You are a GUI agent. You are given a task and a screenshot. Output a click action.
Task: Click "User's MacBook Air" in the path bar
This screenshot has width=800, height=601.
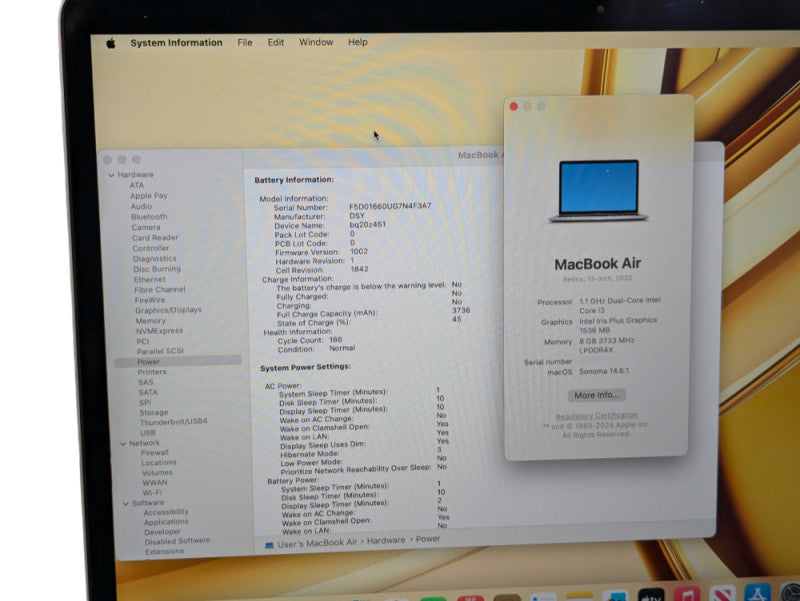point(317,543)
